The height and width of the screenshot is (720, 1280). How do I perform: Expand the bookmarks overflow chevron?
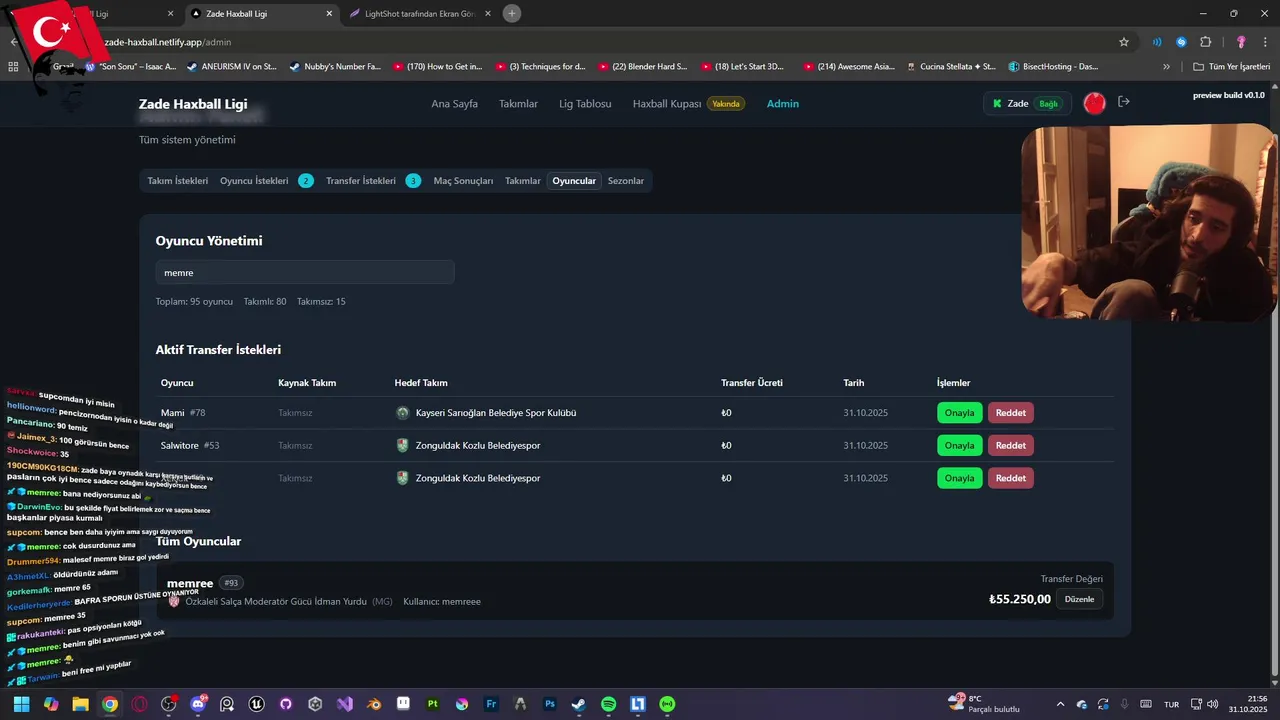point(1166,66)
